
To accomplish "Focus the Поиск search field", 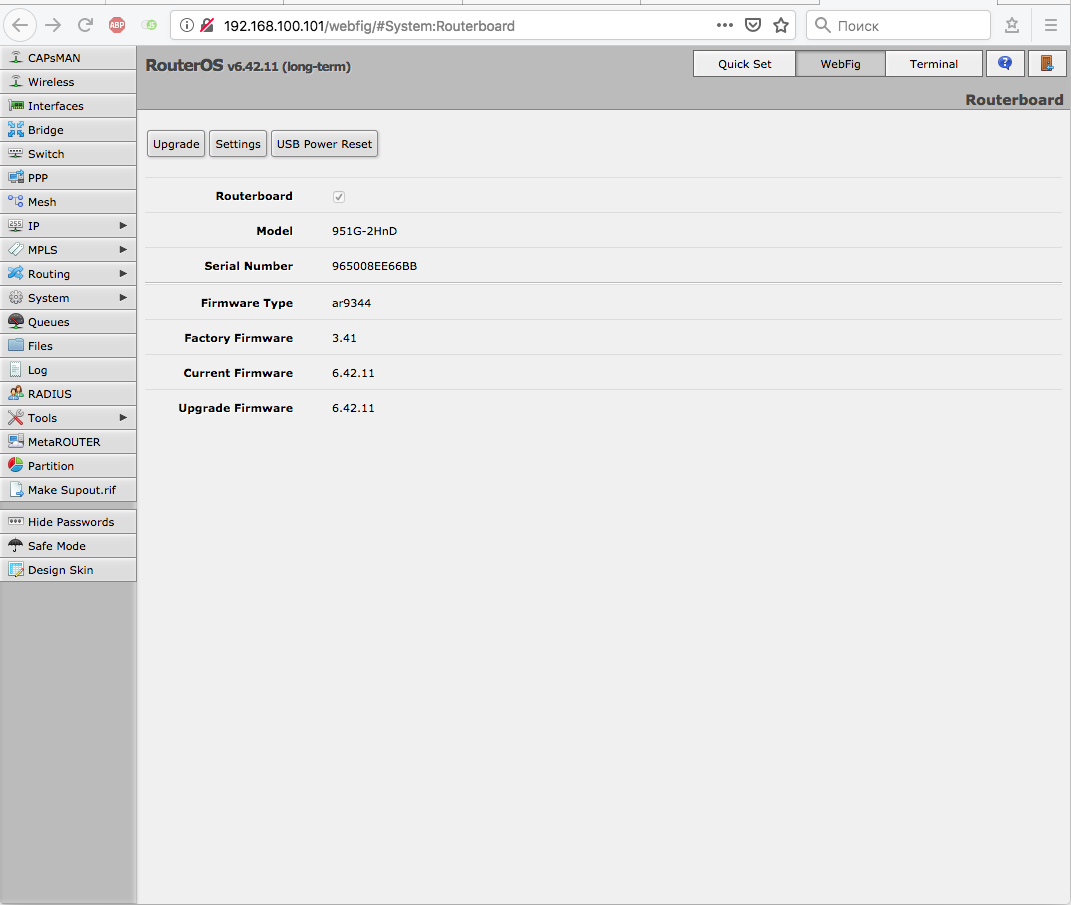I will (898, 26).
